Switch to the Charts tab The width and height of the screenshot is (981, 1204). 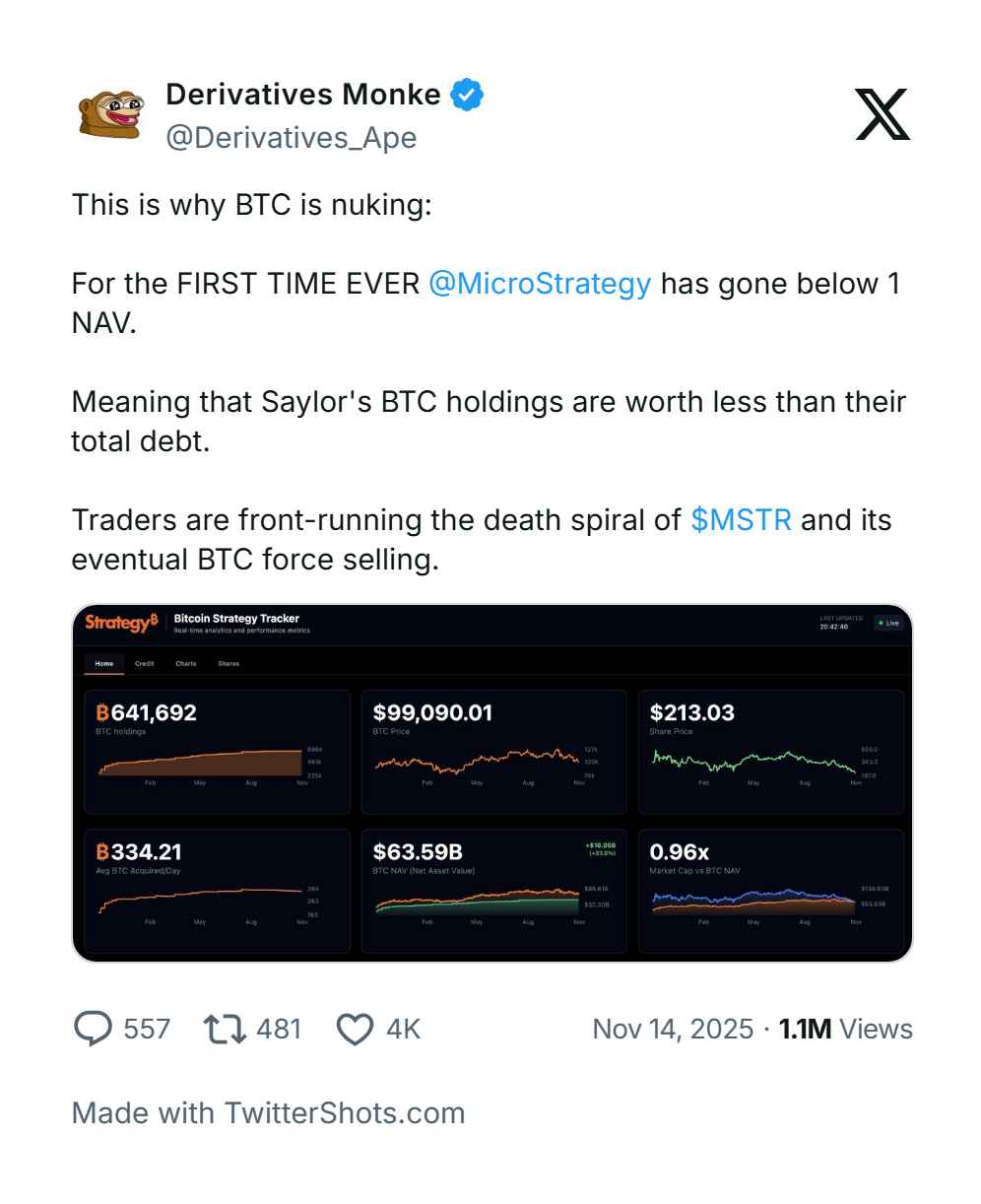coord(186,663)
